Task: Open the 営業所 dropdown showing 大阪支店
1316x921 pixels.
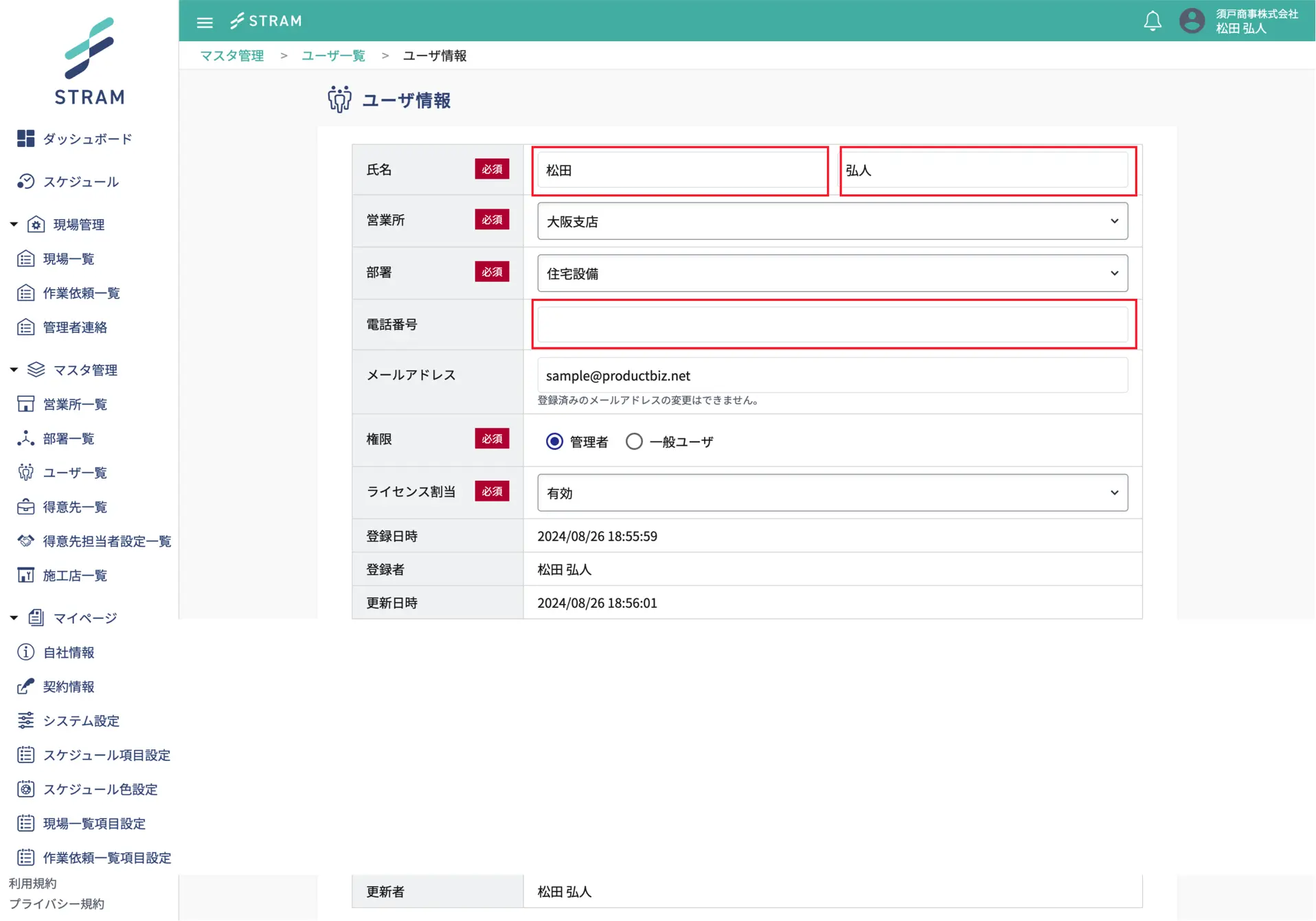Action: [832, 221]
